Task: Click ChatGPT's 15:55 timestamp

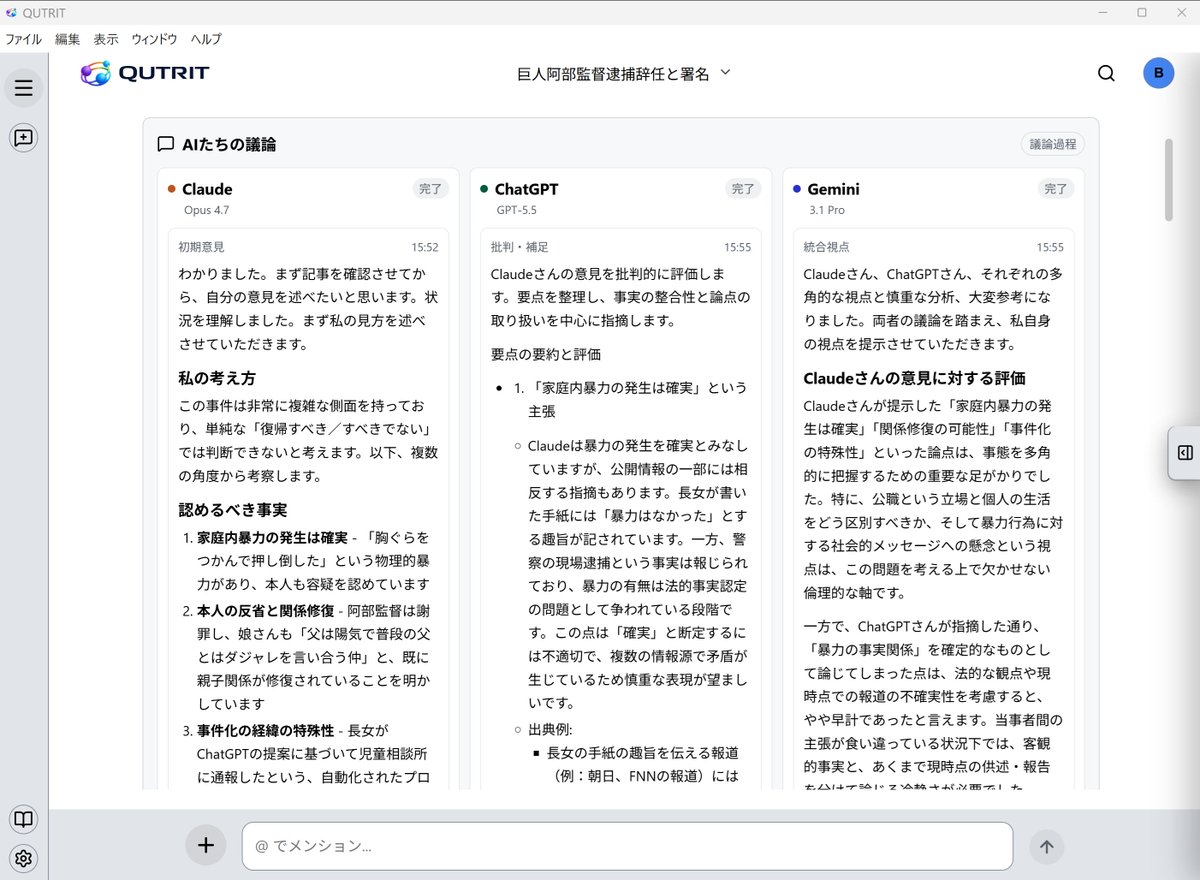Action: pyautogui.click(x=738, y=247)
